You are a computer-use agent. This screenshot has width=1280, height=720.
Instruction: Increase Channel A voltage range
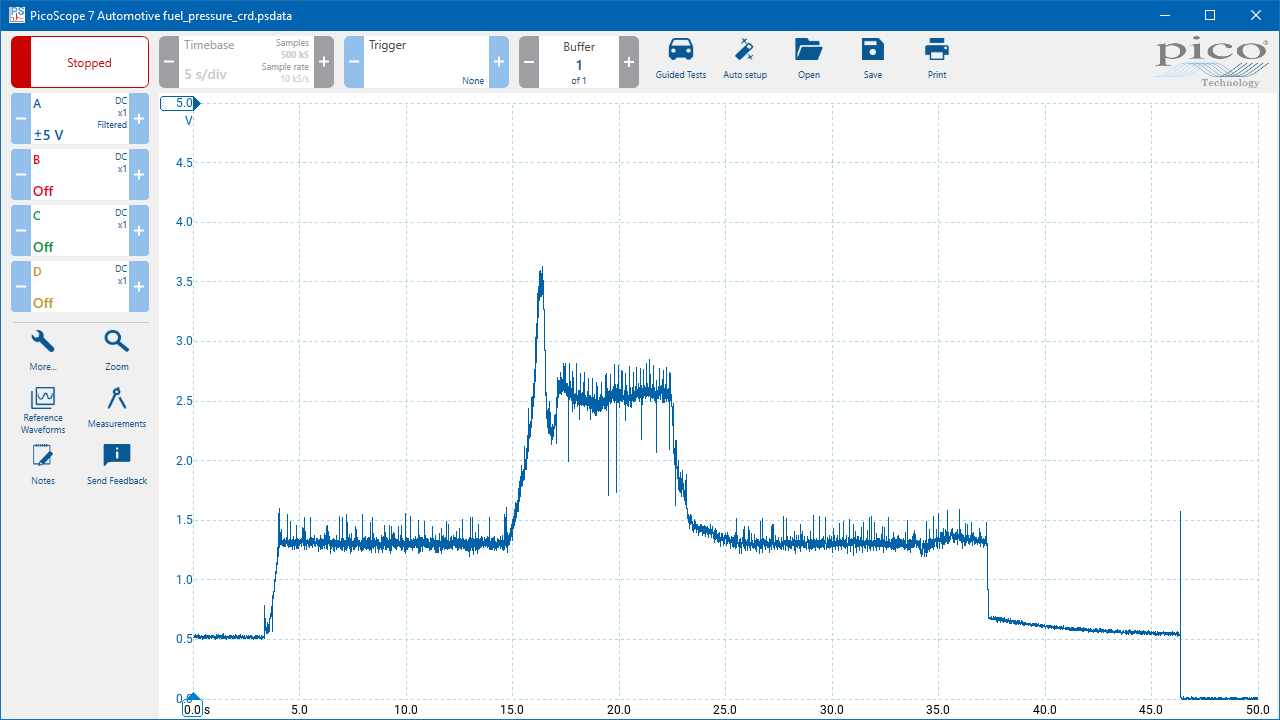tap(139, 119)
